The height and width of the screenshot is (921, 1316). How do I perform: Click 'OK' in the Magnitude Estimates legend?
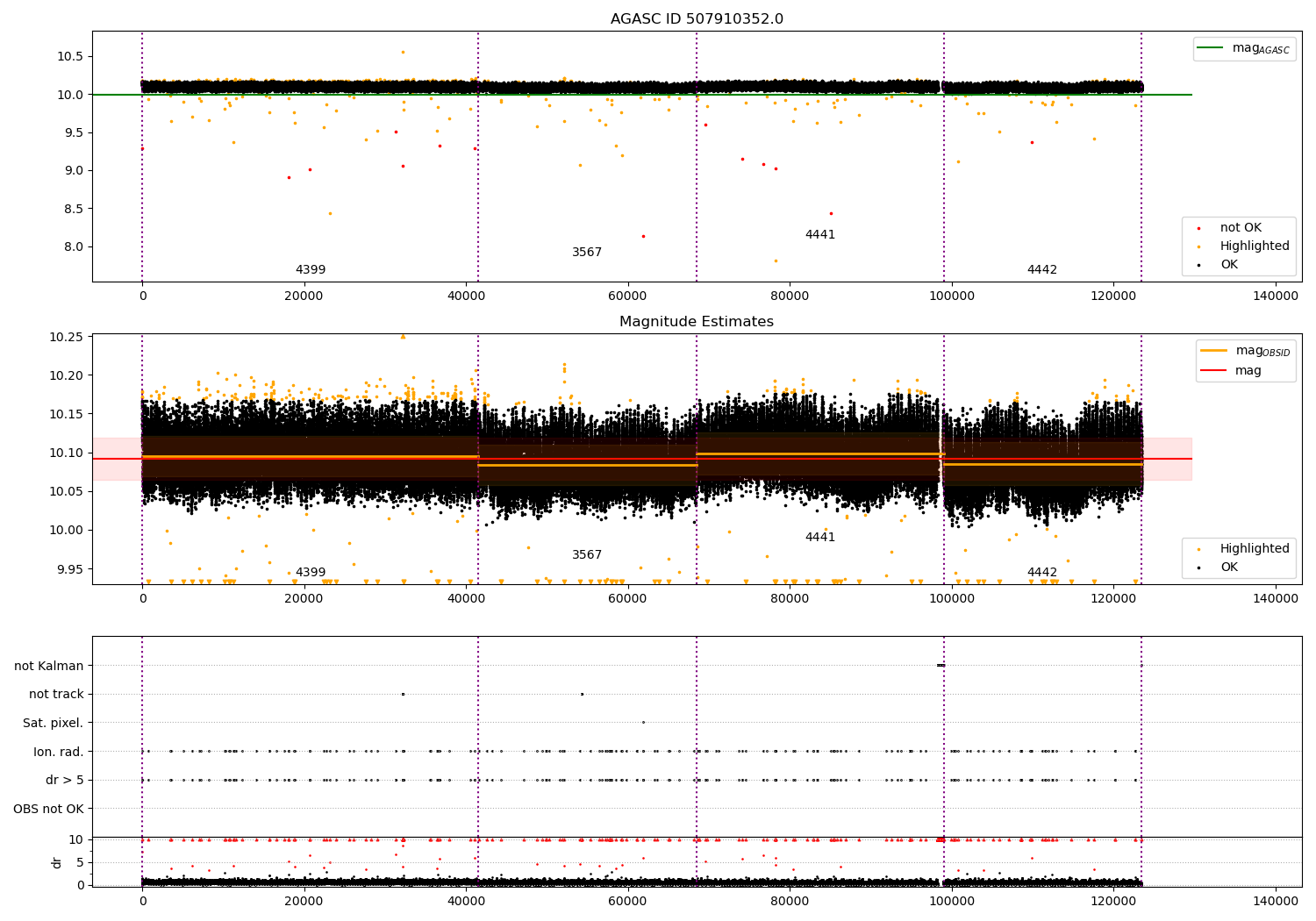point(1229,568)
